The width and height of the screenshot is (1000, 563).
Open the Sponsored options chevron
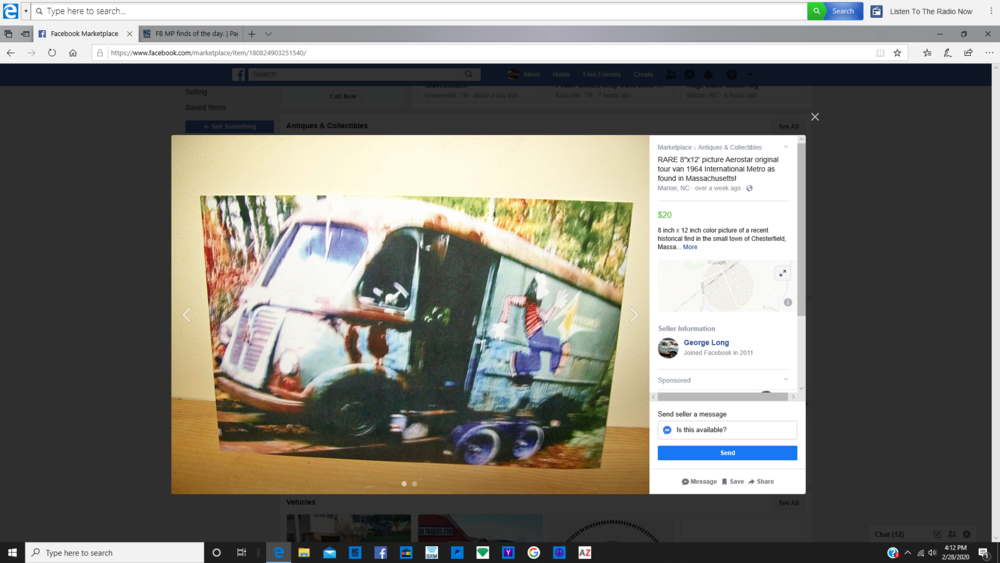pyautogui.click(x=786, y=380)
